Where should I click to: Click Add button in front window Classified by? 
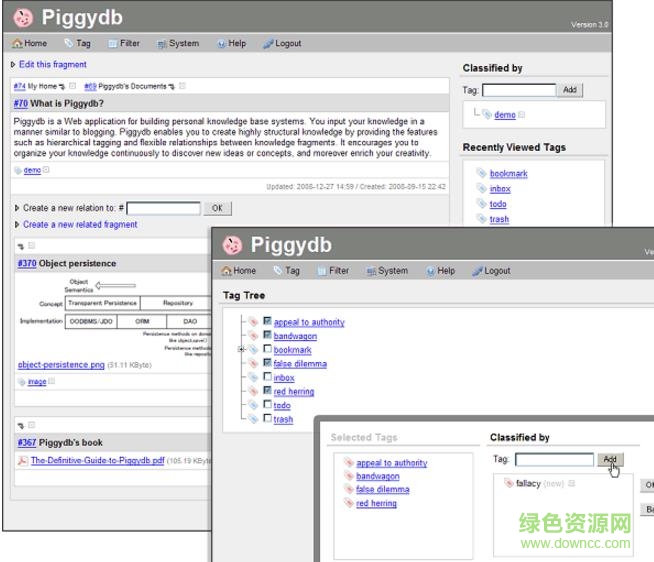point(610,459)
